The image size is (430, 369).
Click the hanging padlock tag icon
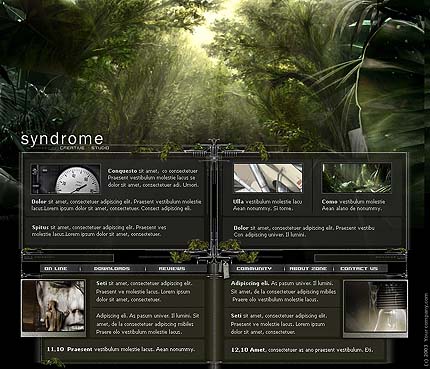[226, 269]
